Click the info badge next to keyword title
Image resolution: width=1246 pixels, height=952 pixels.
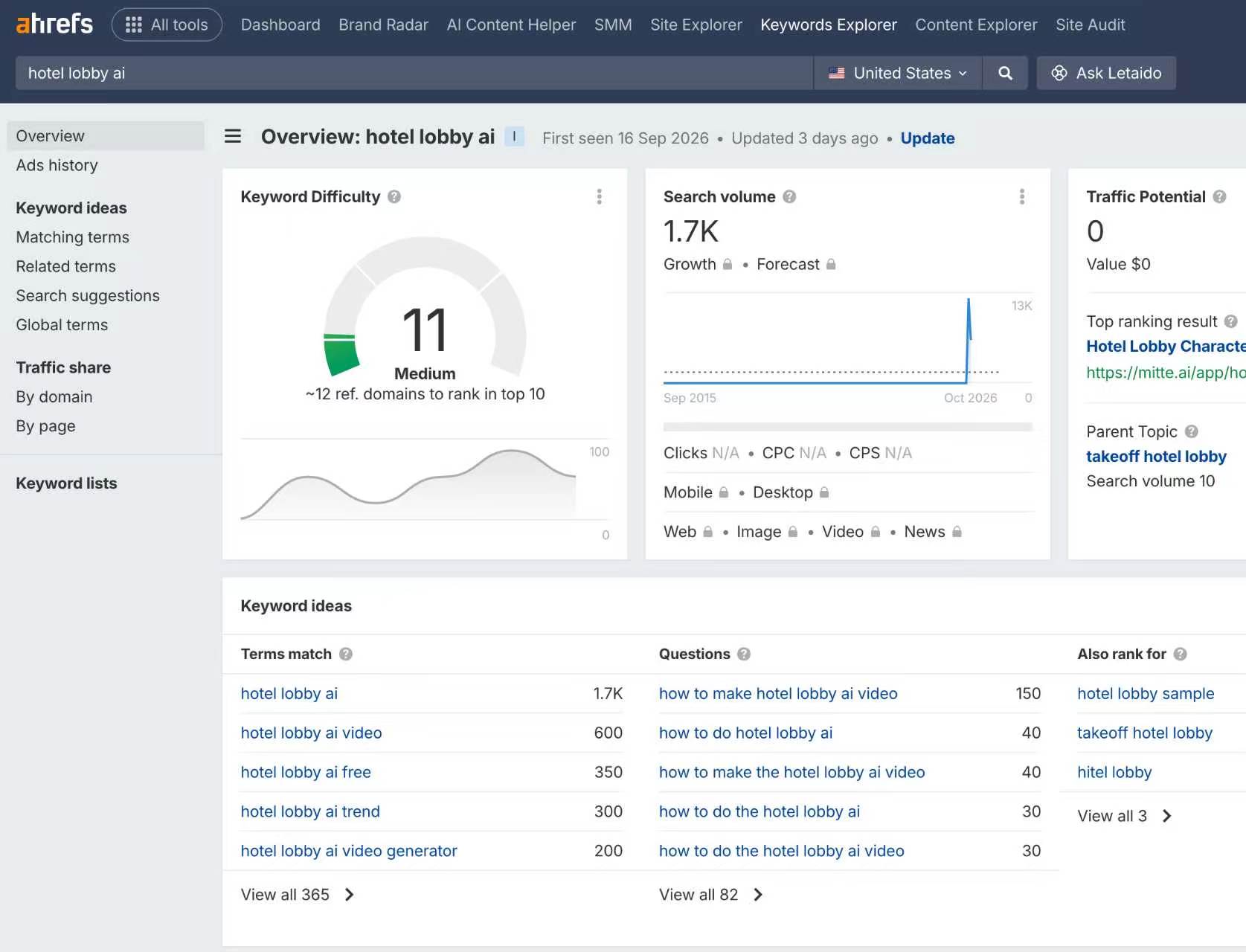point(514,137)
